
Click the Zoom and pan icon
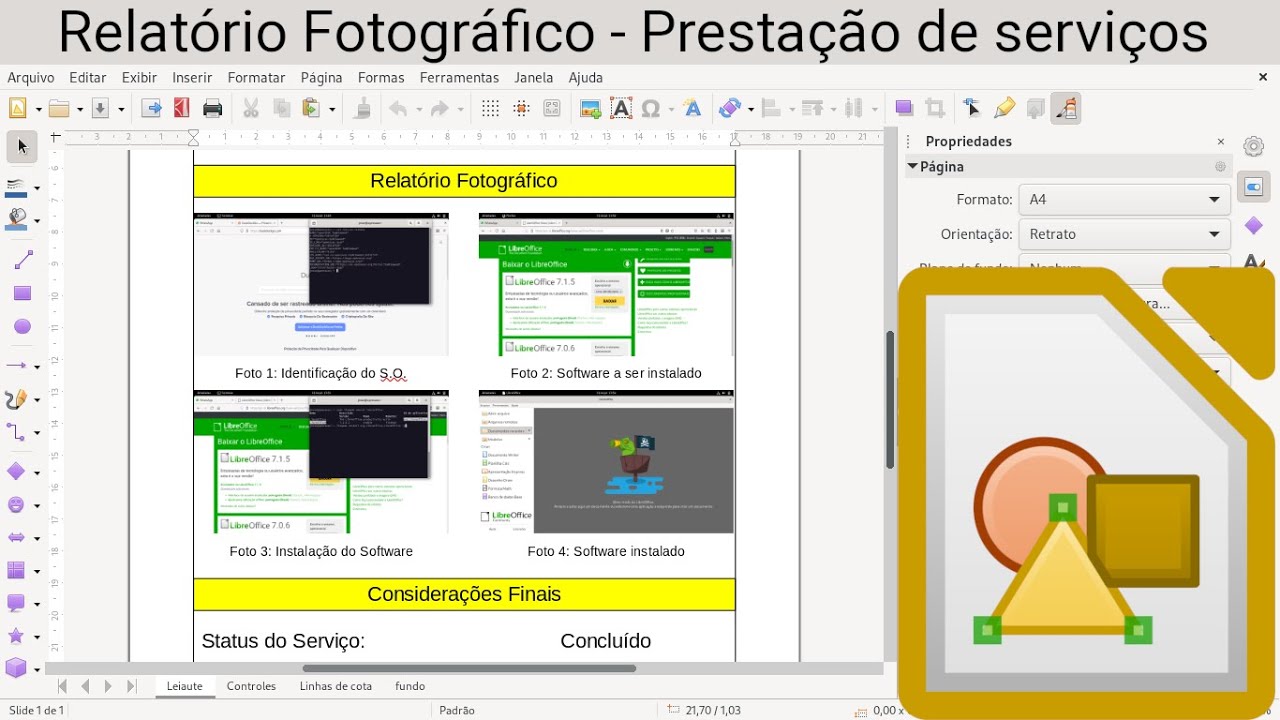tap(552, 108)
